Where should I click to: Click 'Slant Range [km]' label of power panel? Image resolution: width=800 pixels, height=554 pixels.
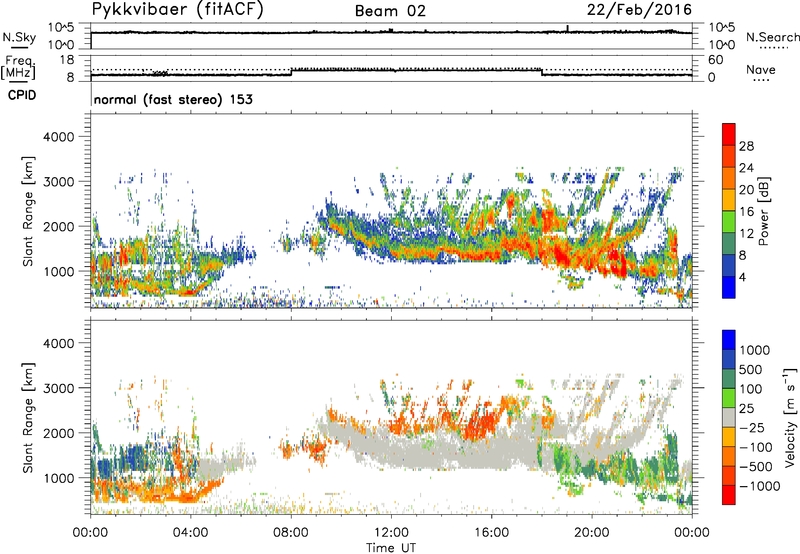pyautogui.click(x=28, y=211)
